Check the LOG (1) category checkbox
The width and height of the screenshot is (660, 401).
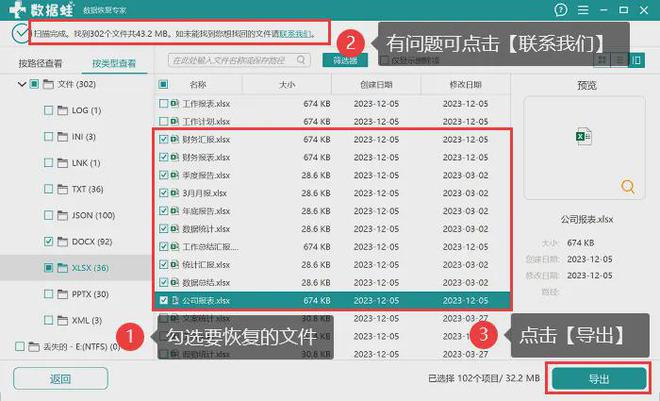[48, 110]
